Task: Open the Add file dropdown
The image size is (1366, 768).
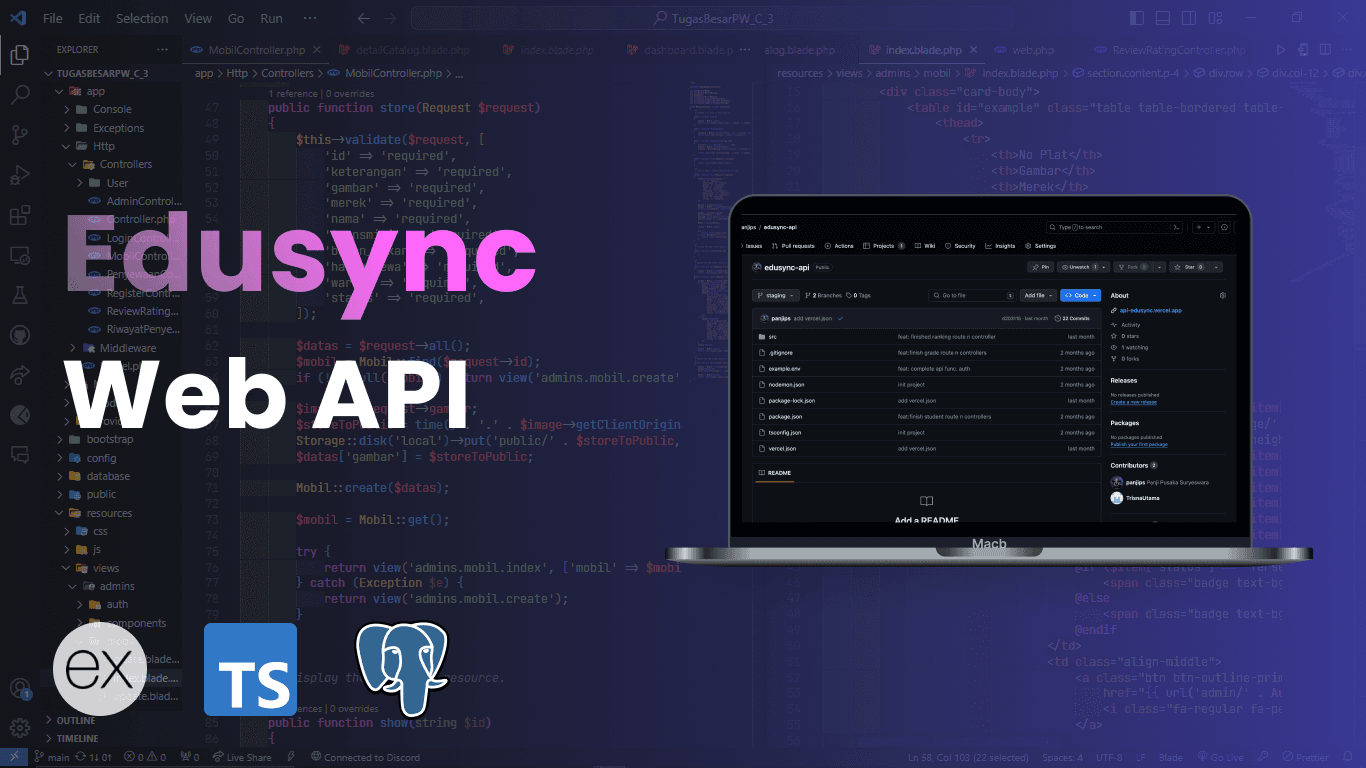Action: point(1038,296)
